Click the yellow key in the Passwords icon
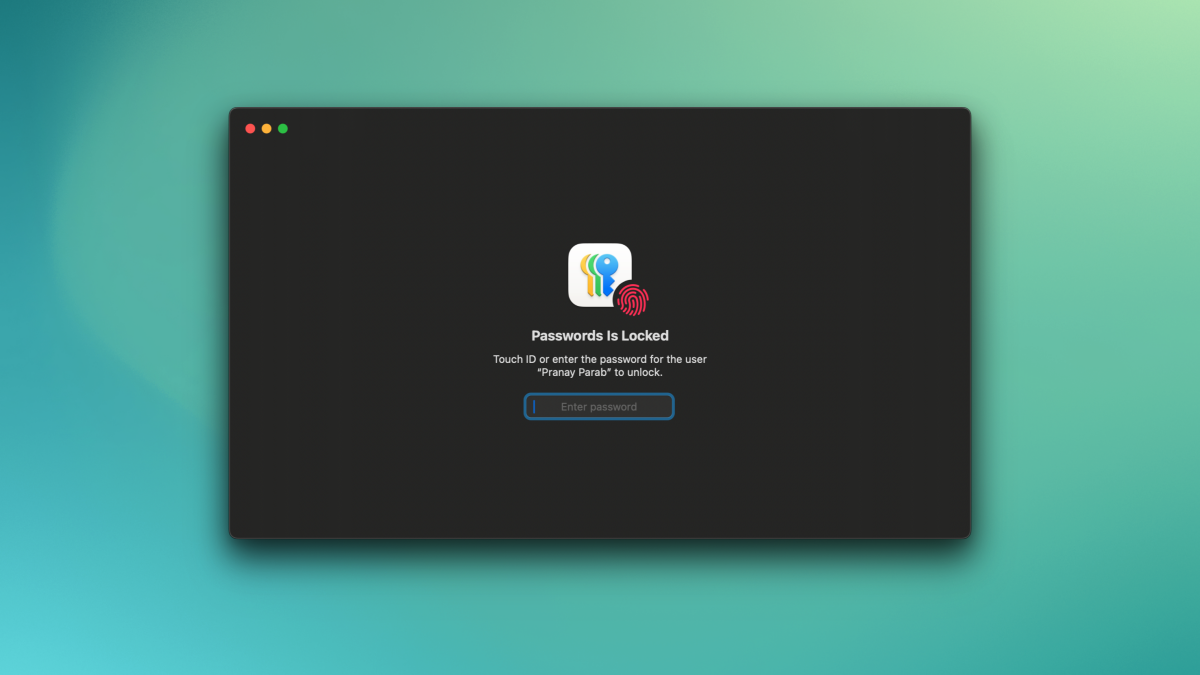This screenshot has height=675, width=1200. [586, 274]
